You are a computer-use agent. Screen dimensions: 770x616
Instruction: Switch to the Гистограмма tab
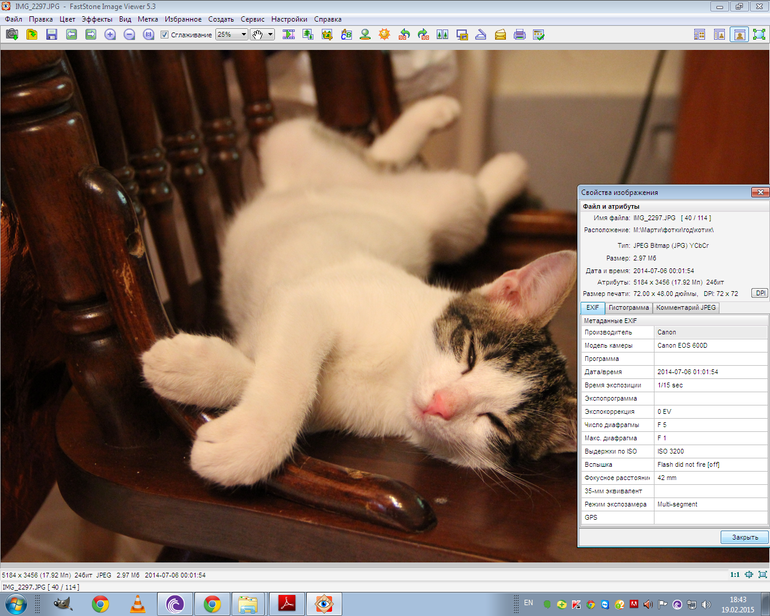point(629,308)
